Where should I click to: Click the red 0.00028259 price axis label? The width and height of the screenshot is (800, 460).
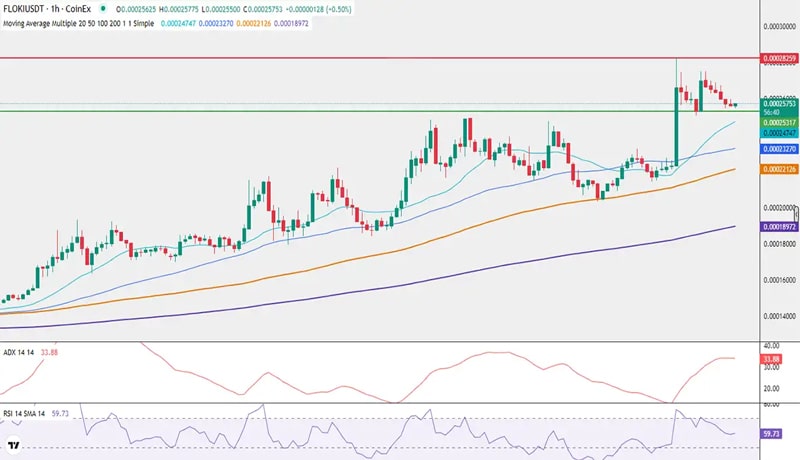[779, 59]
